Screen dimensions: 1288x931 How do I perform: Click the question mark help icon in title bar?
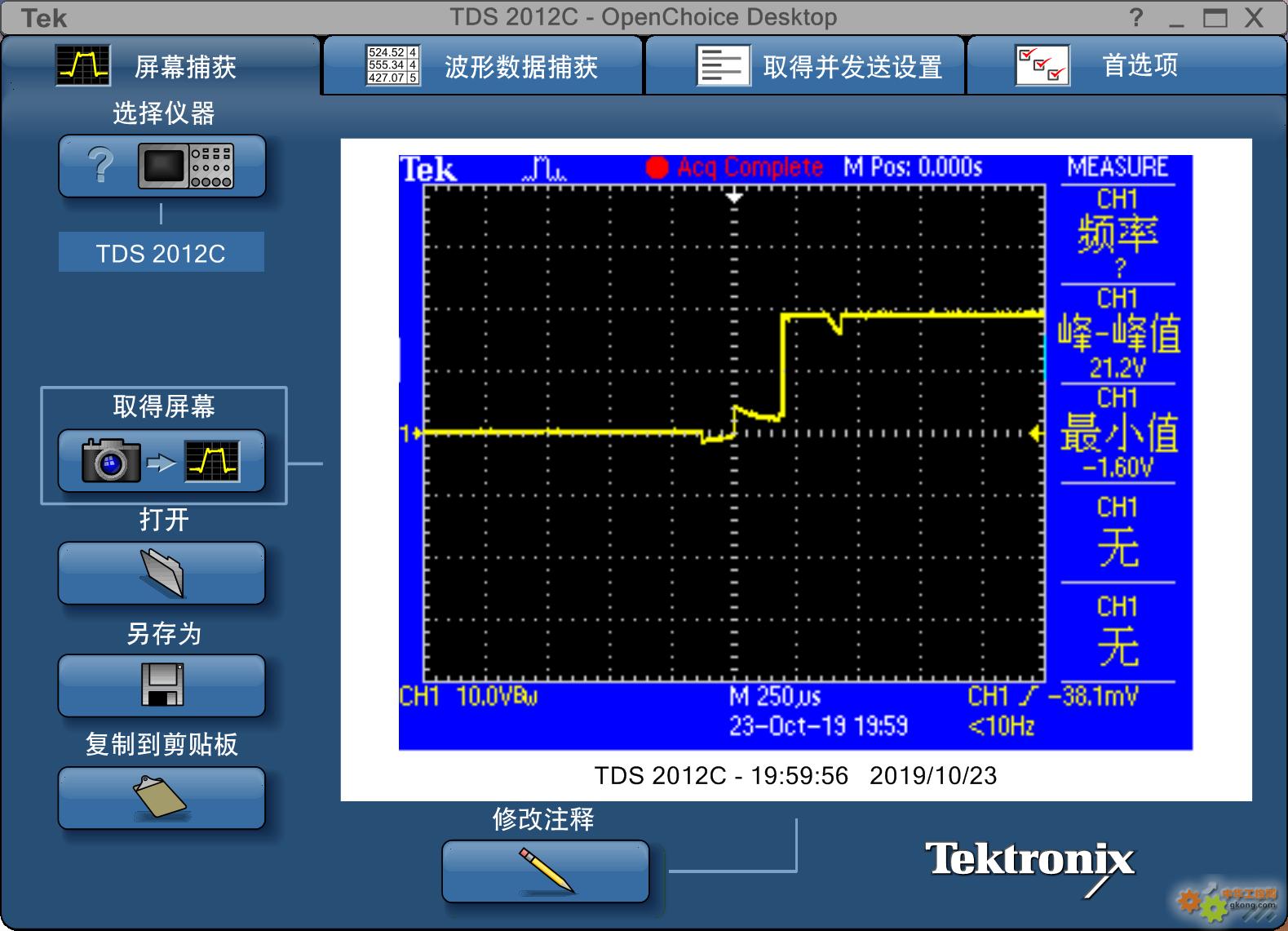tap(1136, 17)
